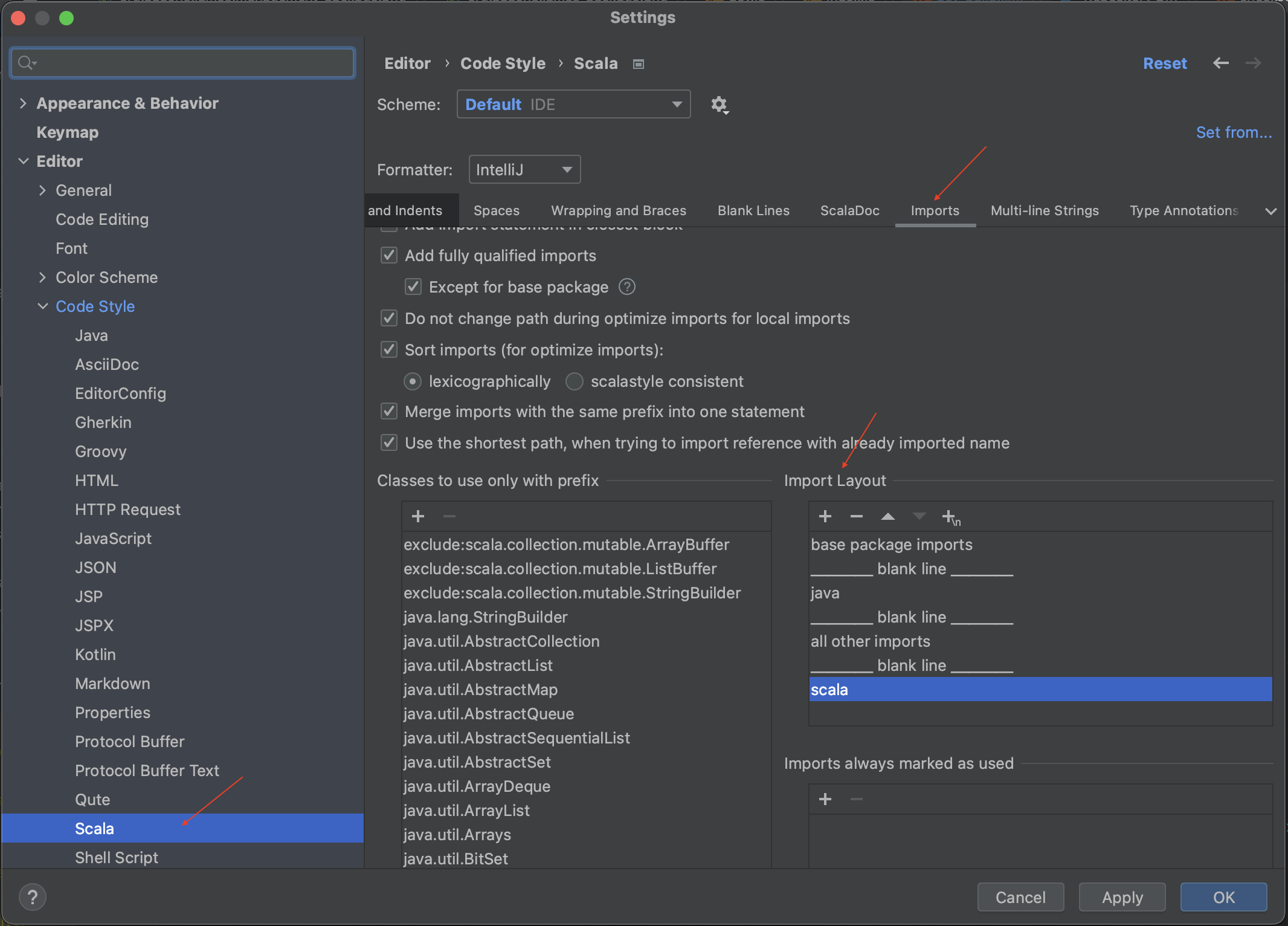Click the Set from... link
The width and height of the screenshot is (1288, 926).
point(1234,132)
